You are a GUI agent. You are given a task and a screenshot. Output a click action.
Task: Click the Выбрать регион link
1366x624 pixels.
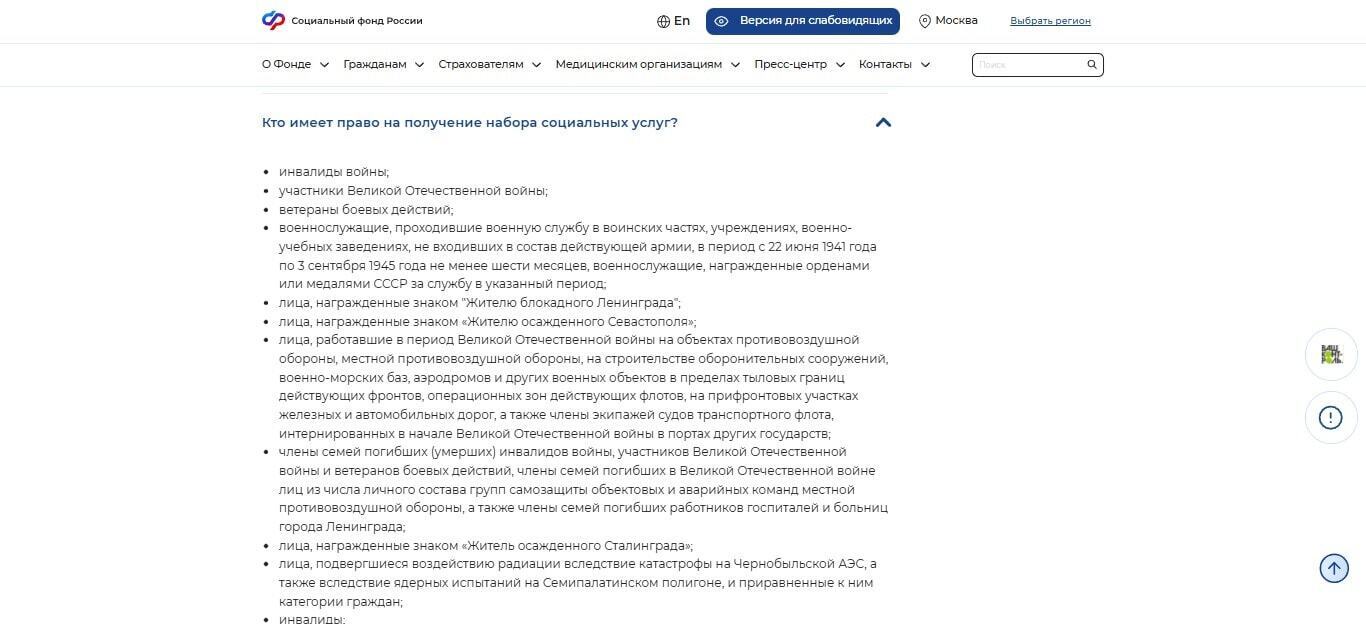[1050, 21]
